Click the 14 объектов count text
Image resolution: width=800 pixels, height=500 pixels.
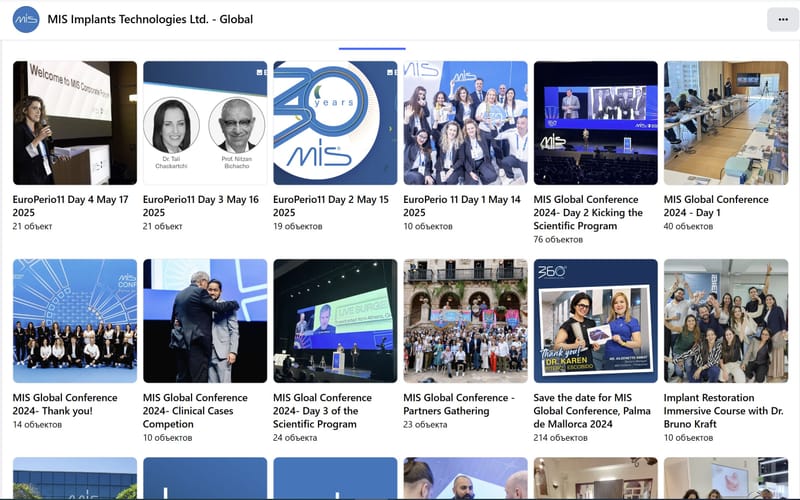point(37,424)
